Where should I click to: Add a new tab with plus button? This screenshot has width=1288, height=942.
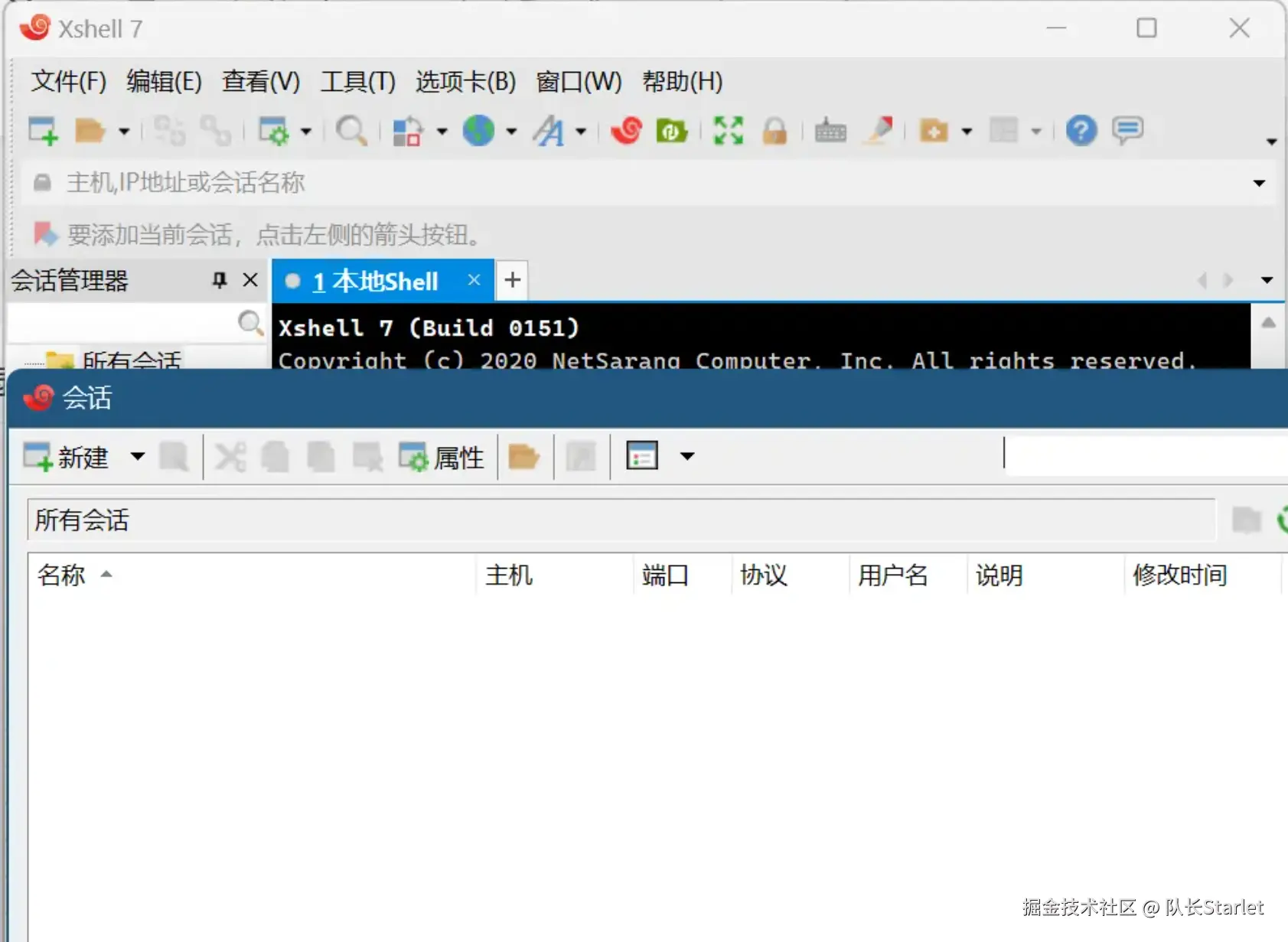tap(513, 280)
